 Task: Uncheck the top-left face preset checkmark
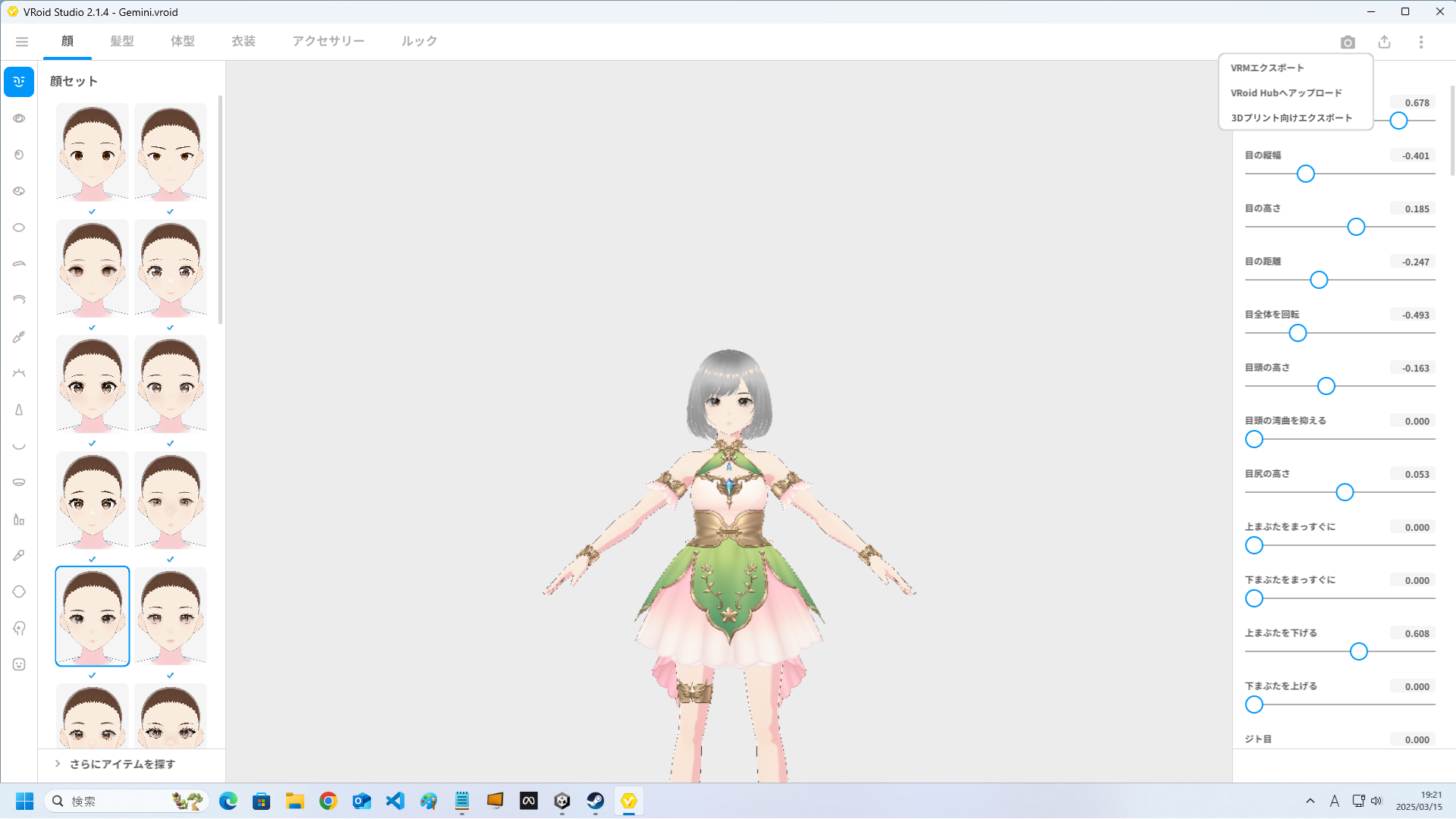point(92,212)
